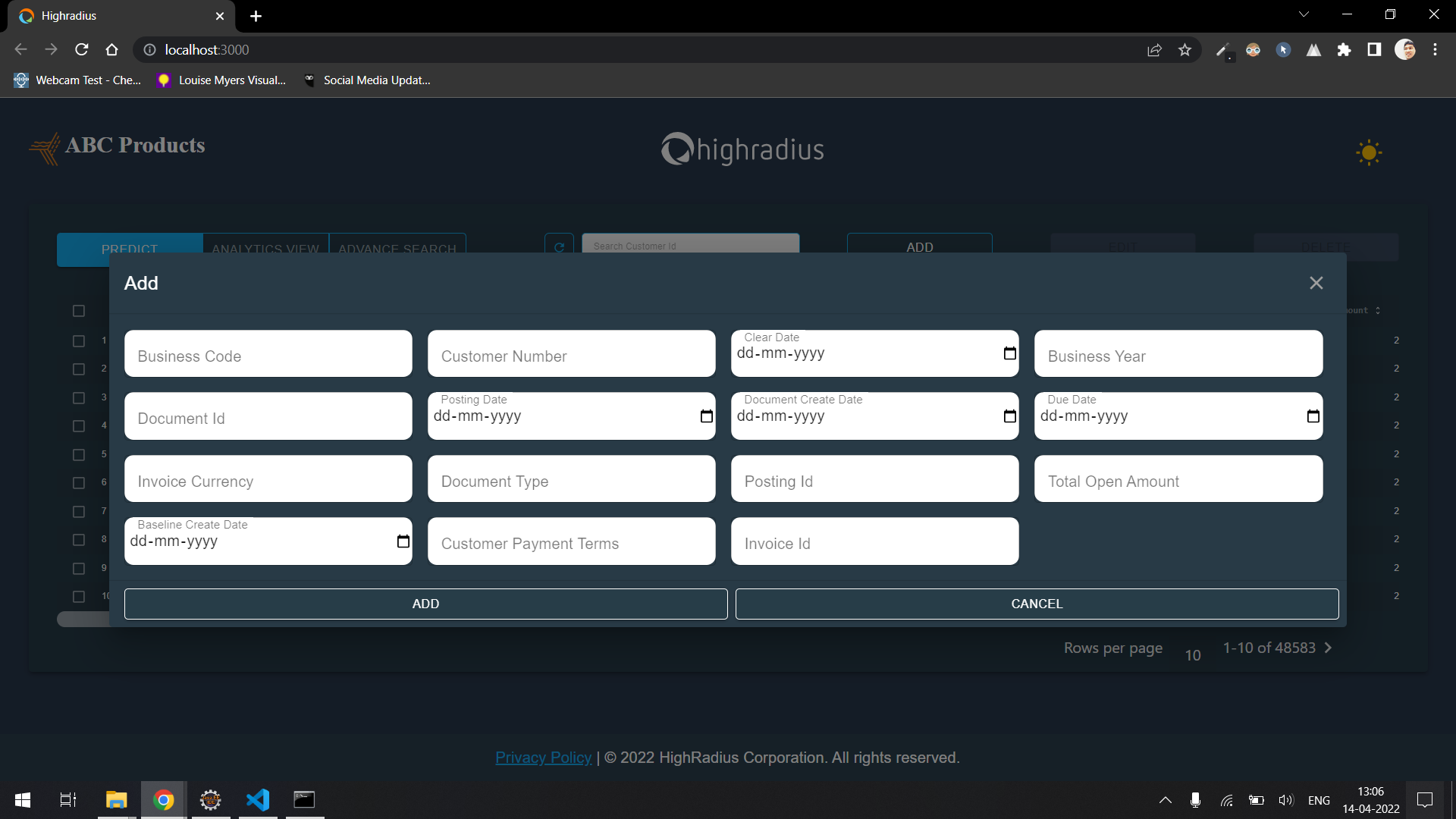Screen dimensions: 1456x819
Task: Toggle the light theme sun icon
Action: coord(1368,152)
